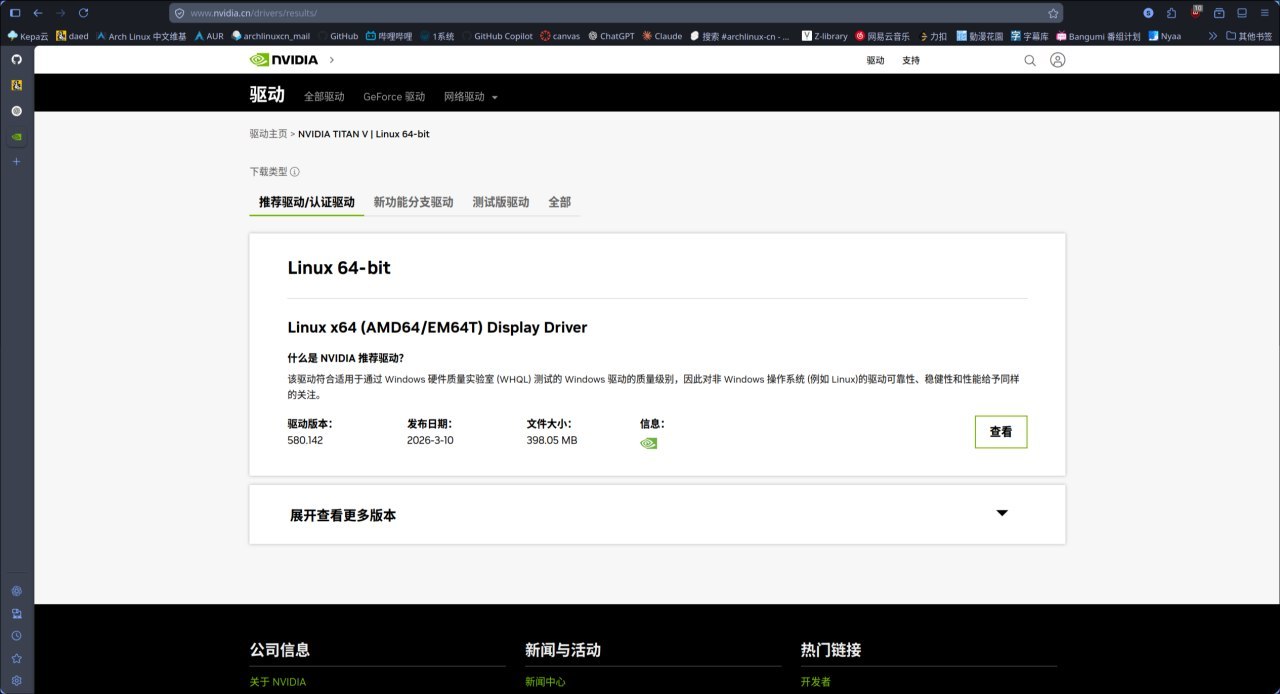Click the new tab plus icon in the sidebar

click(16, 161)
